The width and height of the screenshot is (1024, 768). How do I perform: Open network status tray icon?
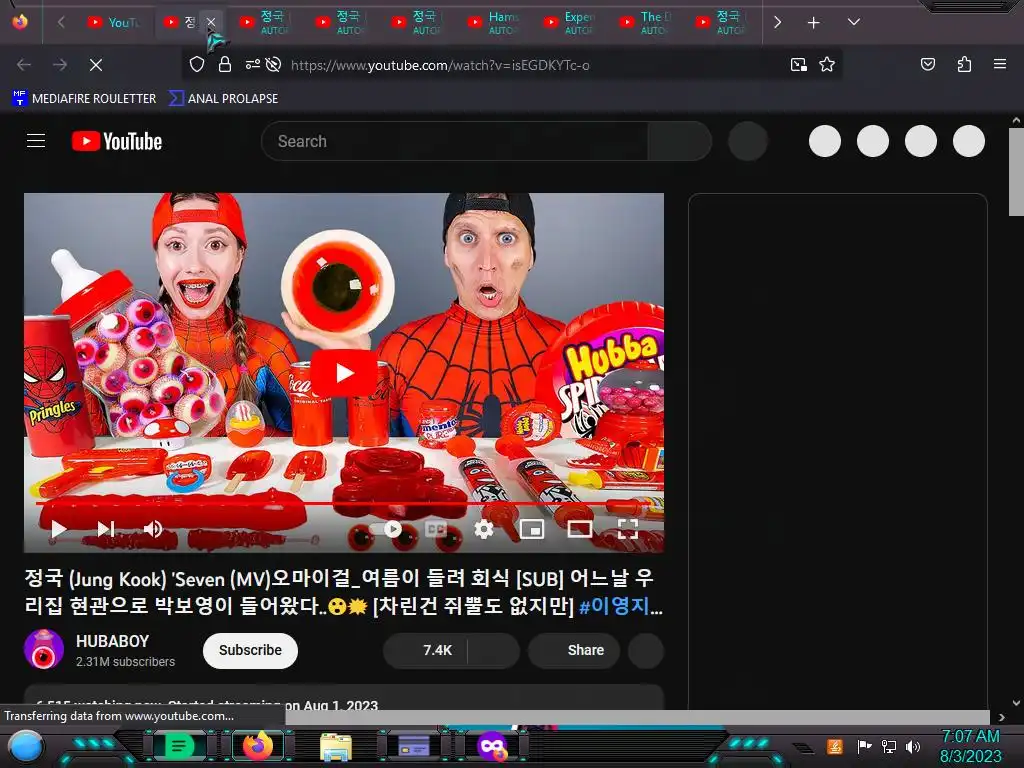pos(889,746)
